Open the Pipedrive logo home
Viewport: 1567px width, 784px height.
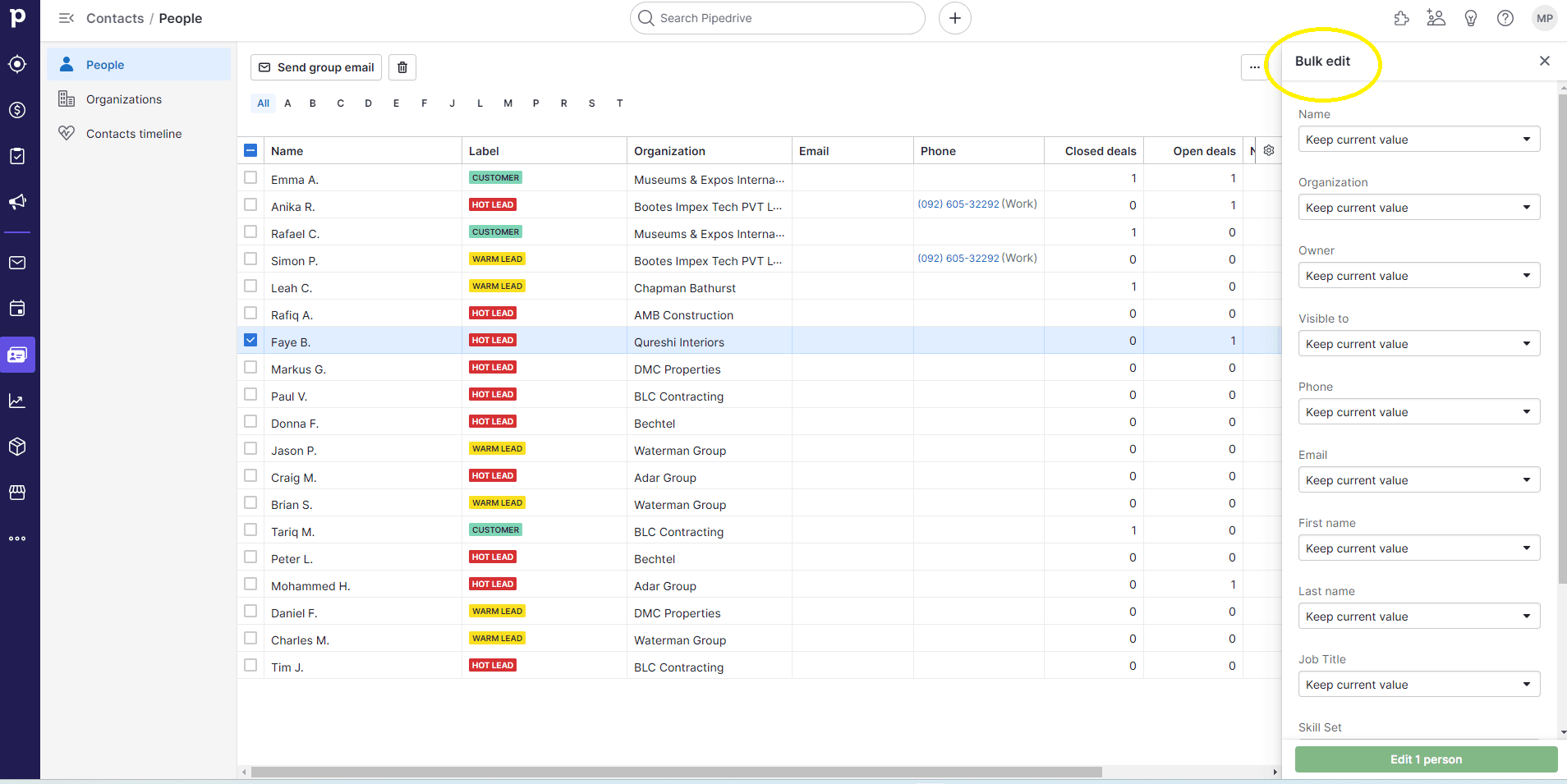(x=18, y=17)
